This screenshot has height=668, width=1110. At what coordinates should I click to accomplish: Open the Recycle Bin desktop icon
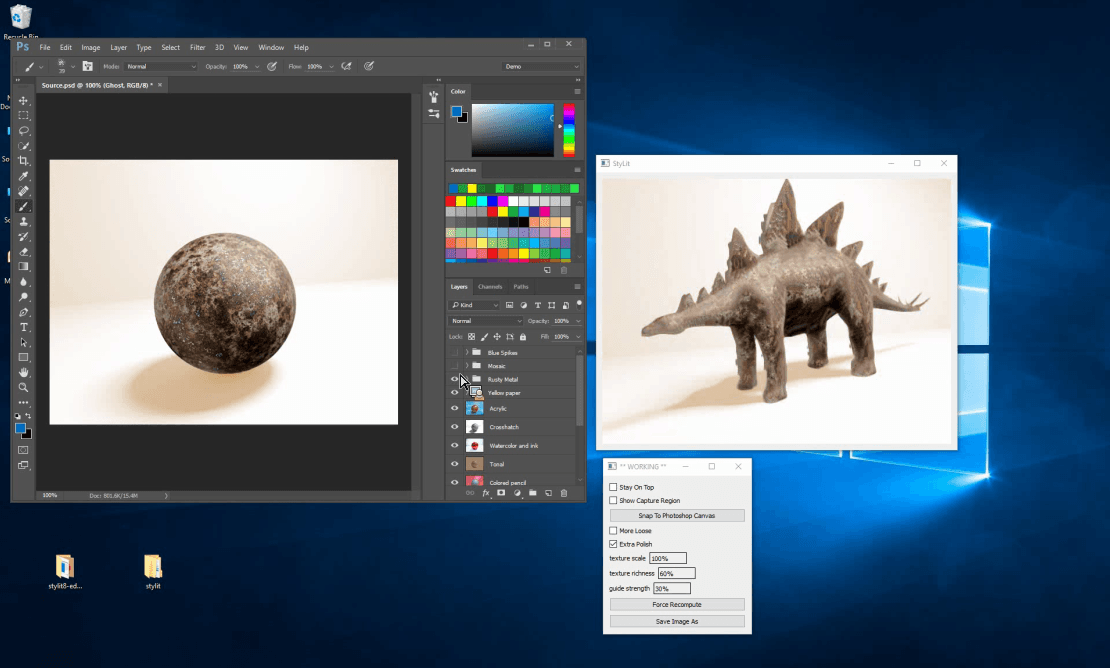click(x=21, y=21)
